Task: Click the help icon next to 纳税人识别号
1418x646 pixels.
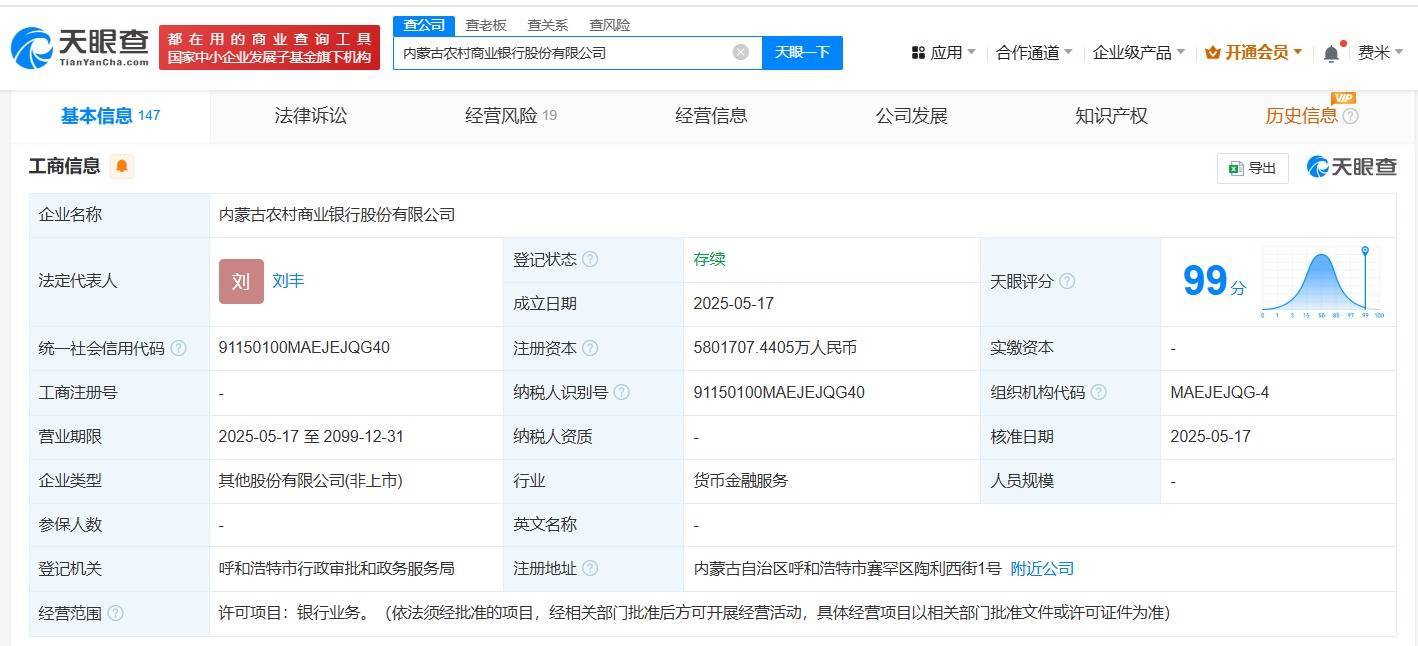Action: tap(621, 392)
